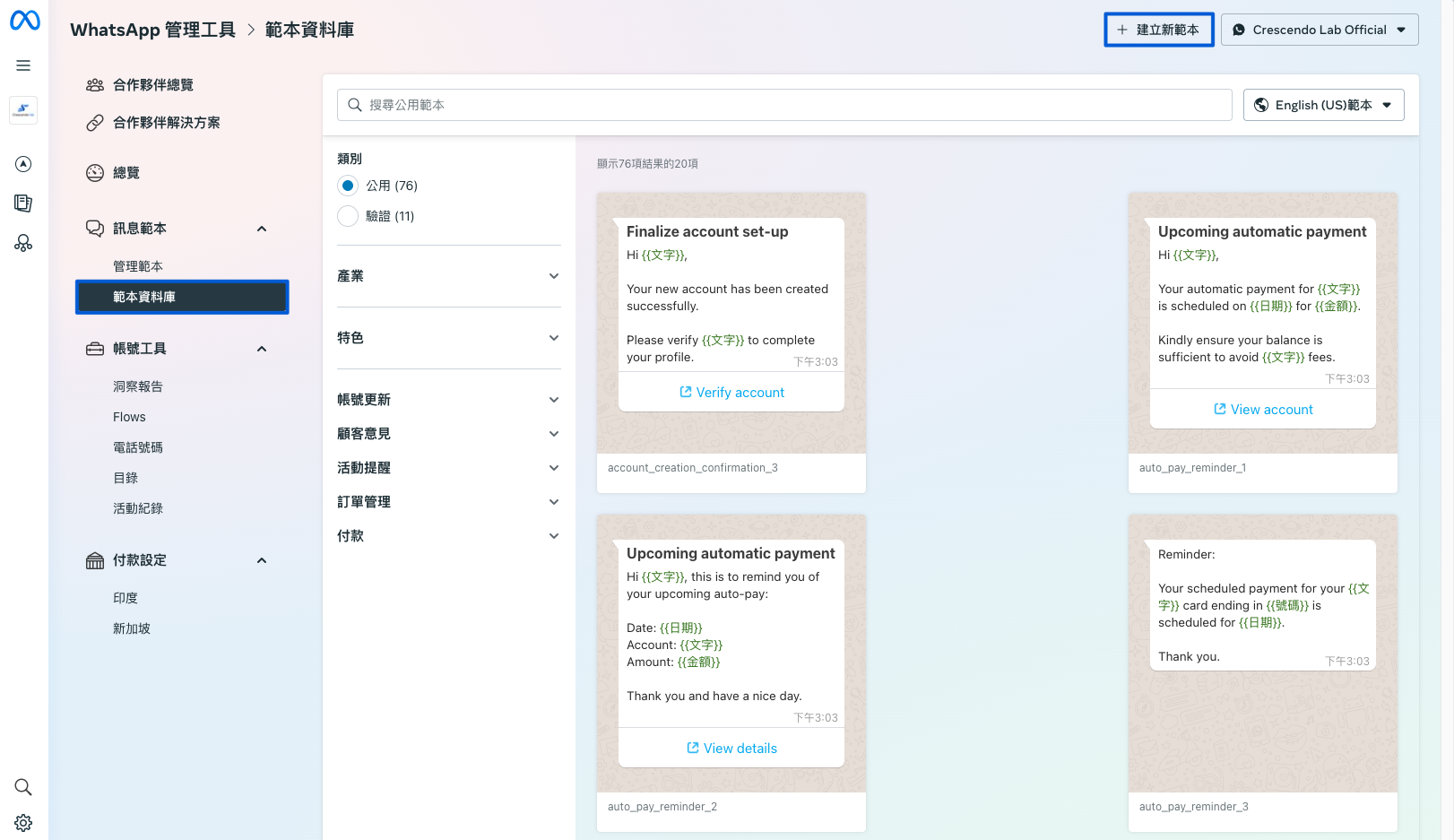Collapse the 訊息範本 sidebar section
1454x840 pixels.
pyautogui.click(x=262, y=229)
